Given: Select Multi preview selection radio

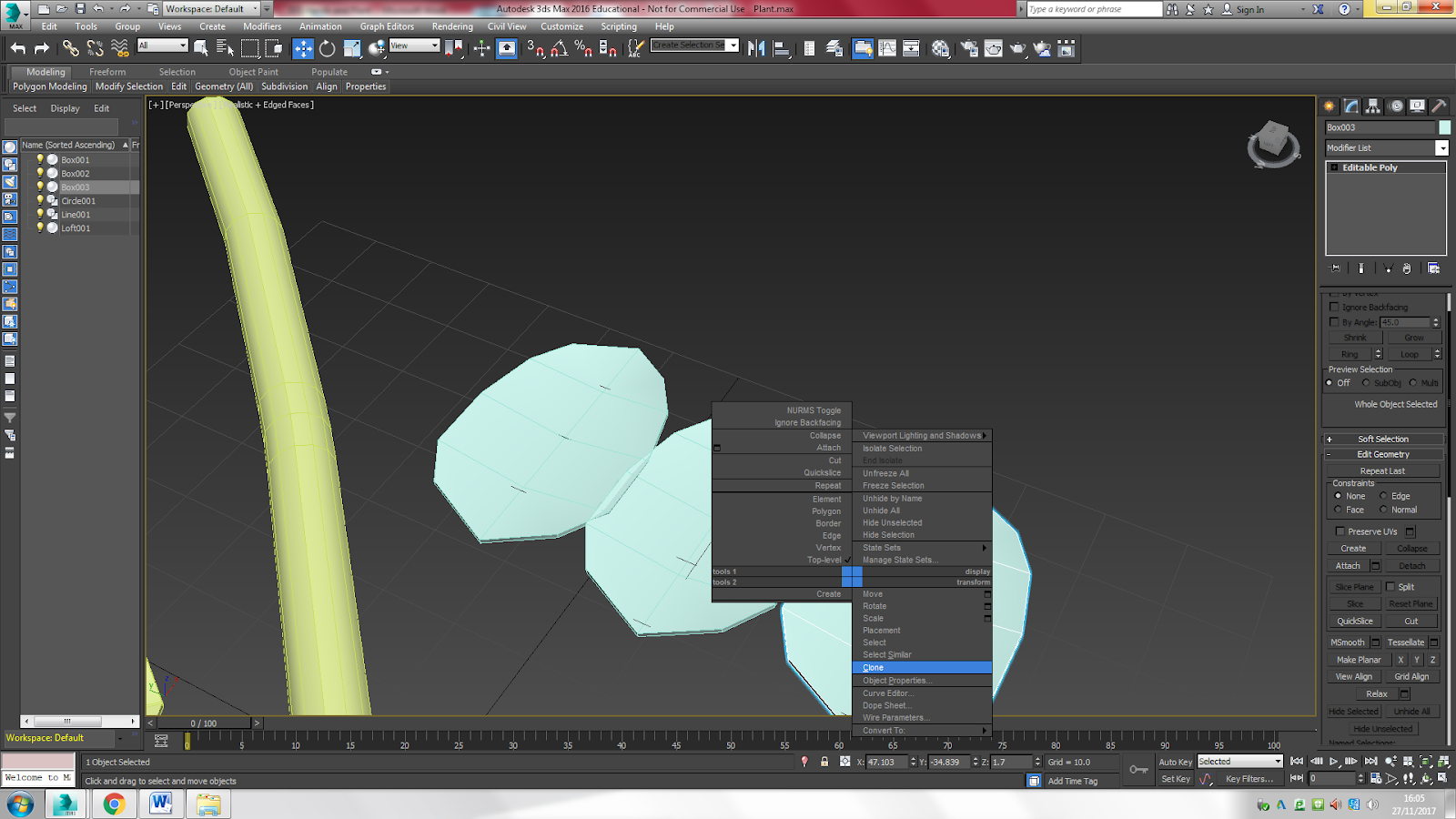Looking at the screenshot, I should 1413,383.
